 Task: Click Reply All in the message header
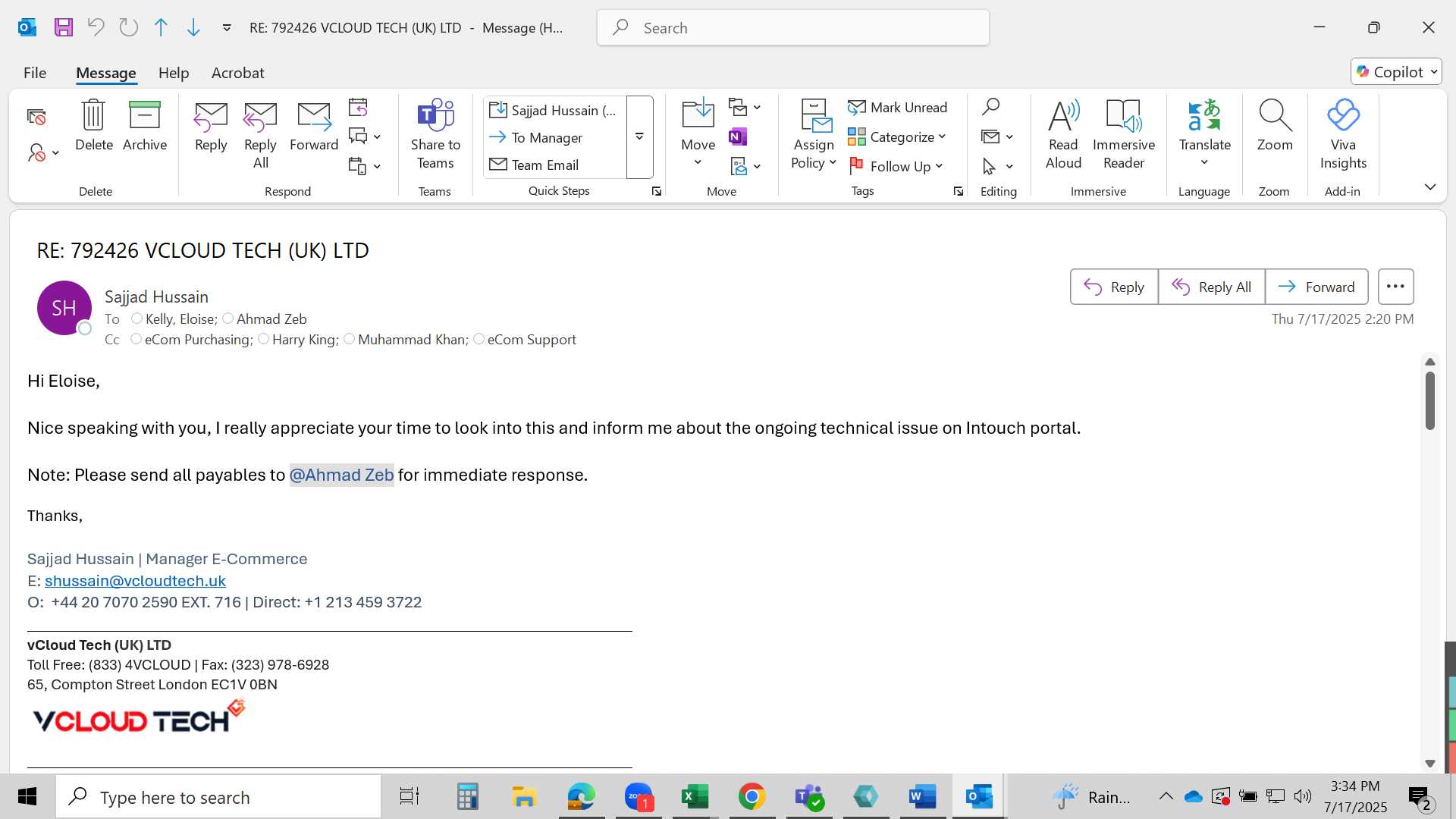pyautogui.click(x=1211, y=287)
